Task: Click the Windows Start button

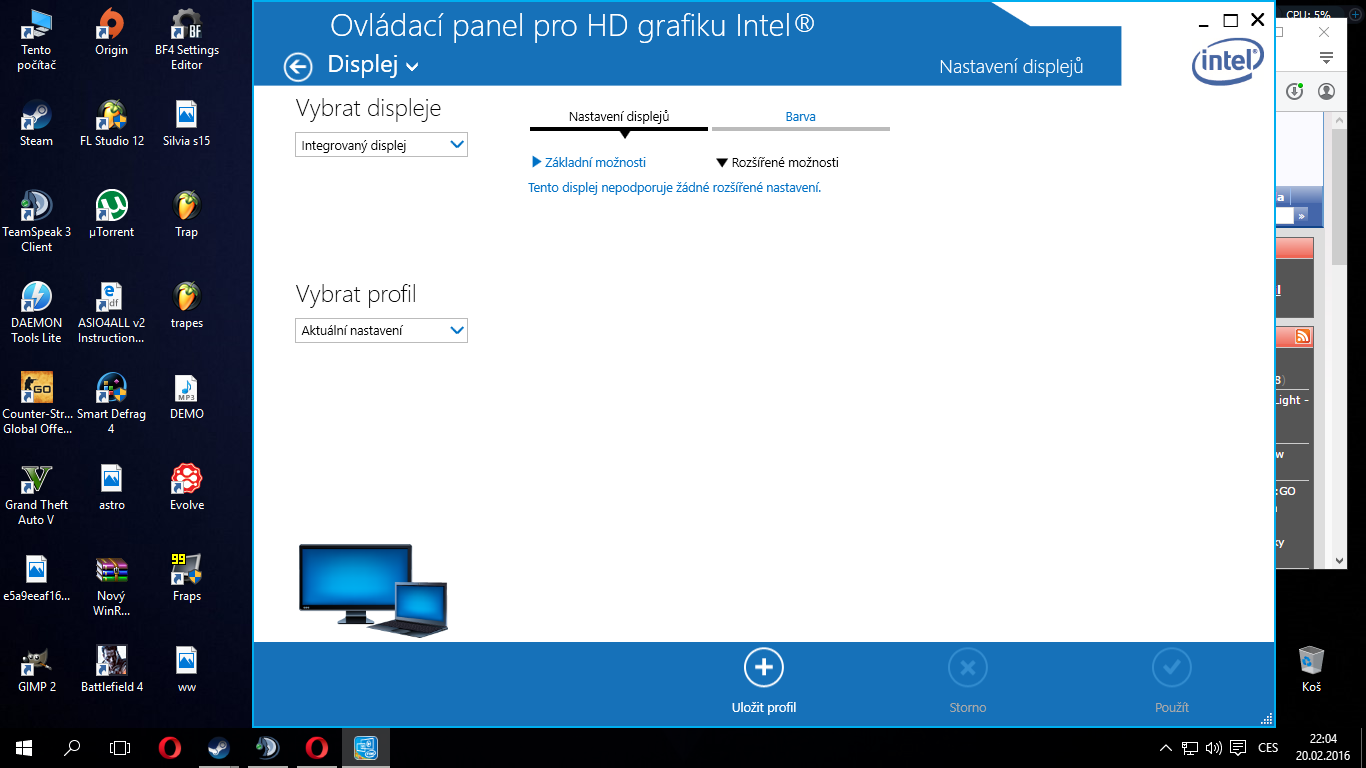Action: [24, 748]
